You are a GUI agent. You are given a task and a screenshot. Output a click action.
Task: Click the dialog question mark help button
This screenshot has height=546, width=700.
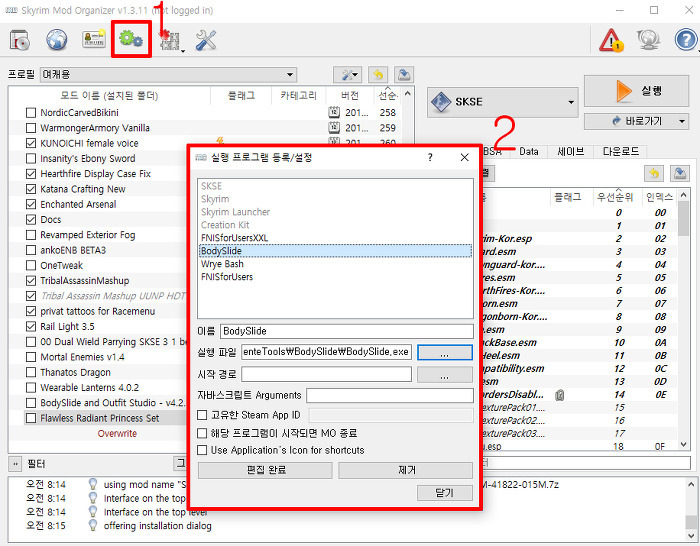point(430,157)
